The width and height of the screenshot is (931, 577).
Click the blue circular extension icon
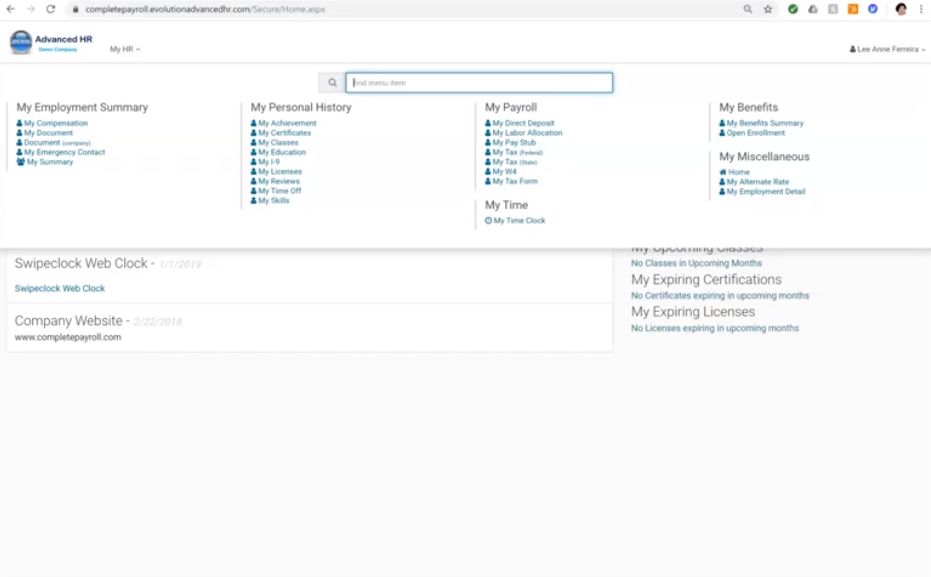point(873,9)
